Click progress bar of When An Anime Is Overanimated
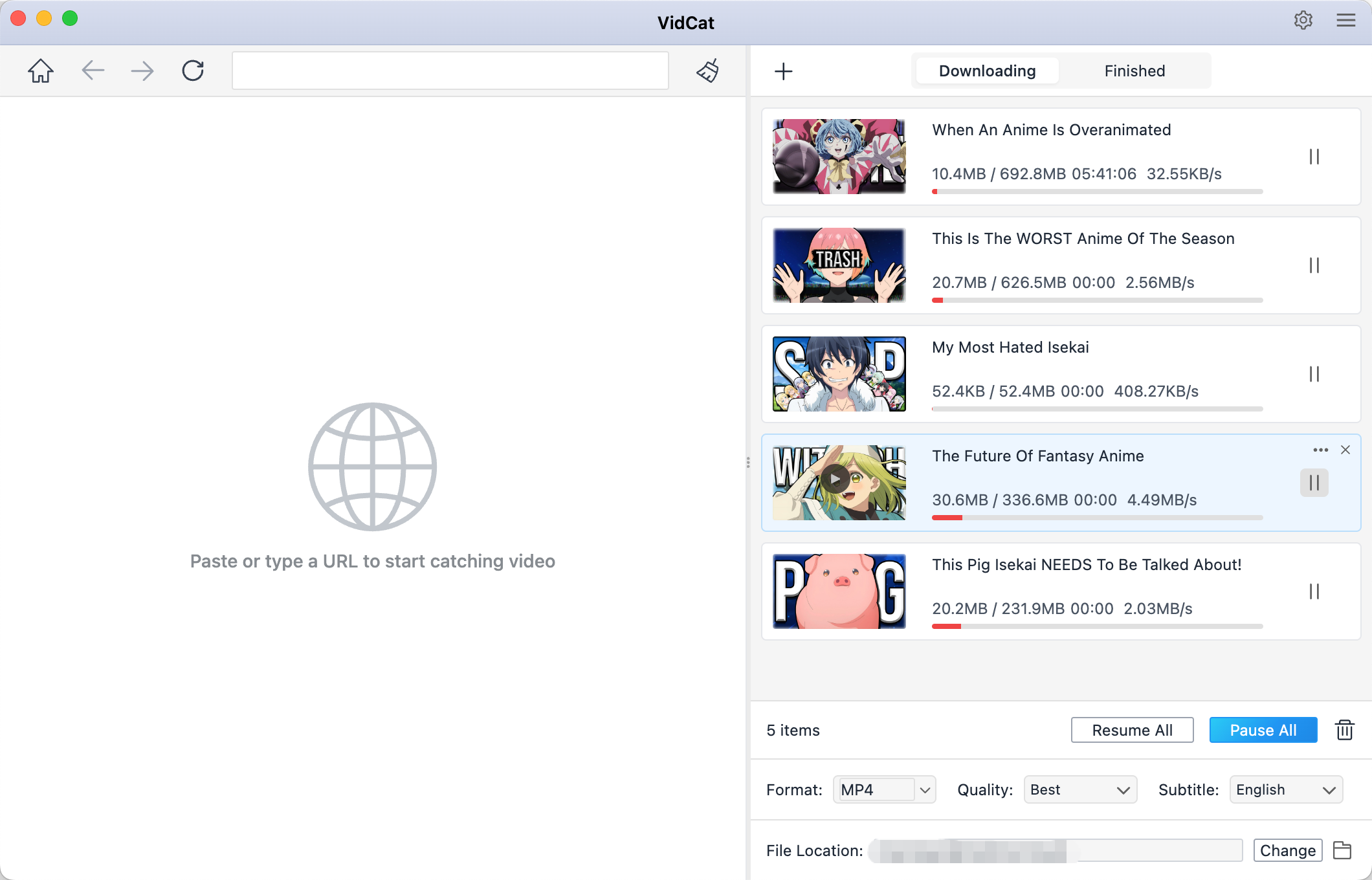1372x880 pixels. 1098,192
